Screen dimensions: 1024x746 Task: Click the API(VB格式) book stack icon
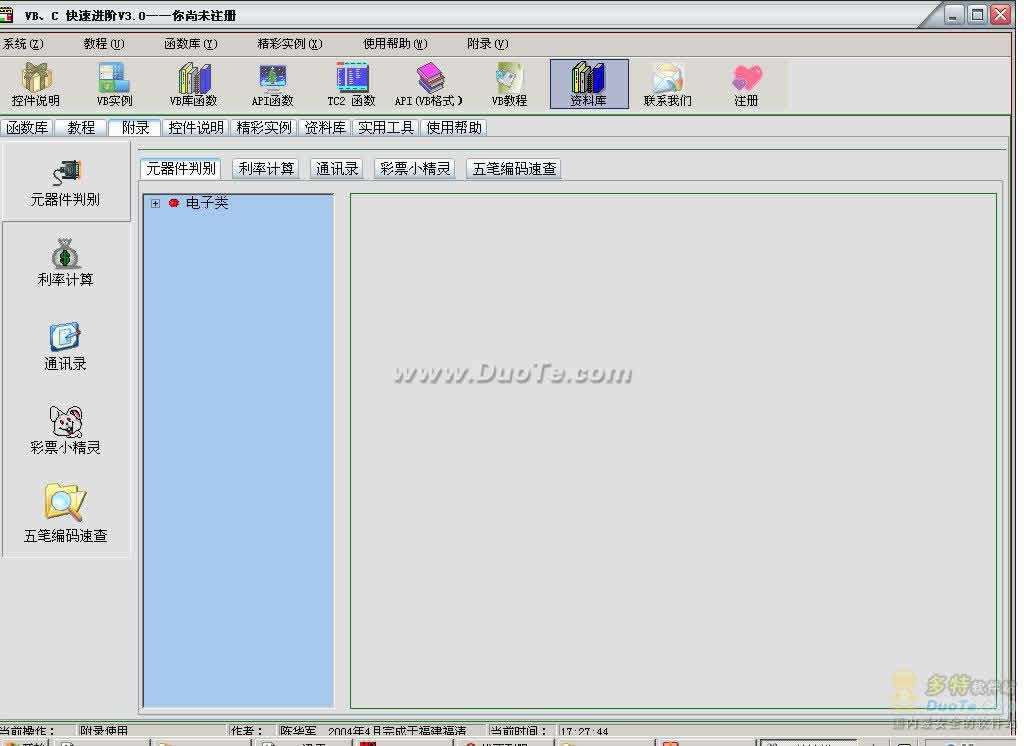click(429, 79)
